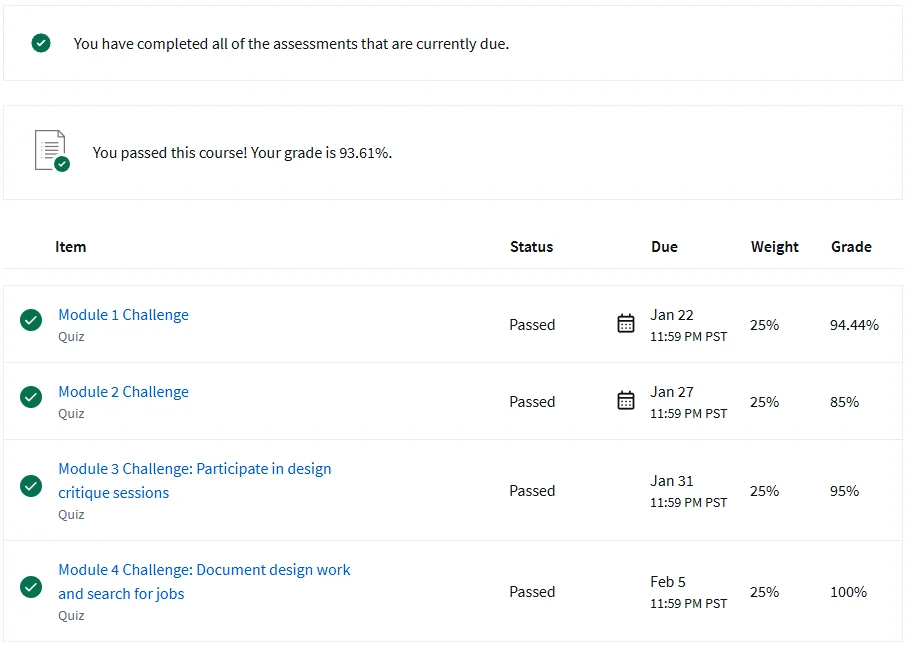
Task: Click the Feb 5 due date
Action: pos(668,582)
